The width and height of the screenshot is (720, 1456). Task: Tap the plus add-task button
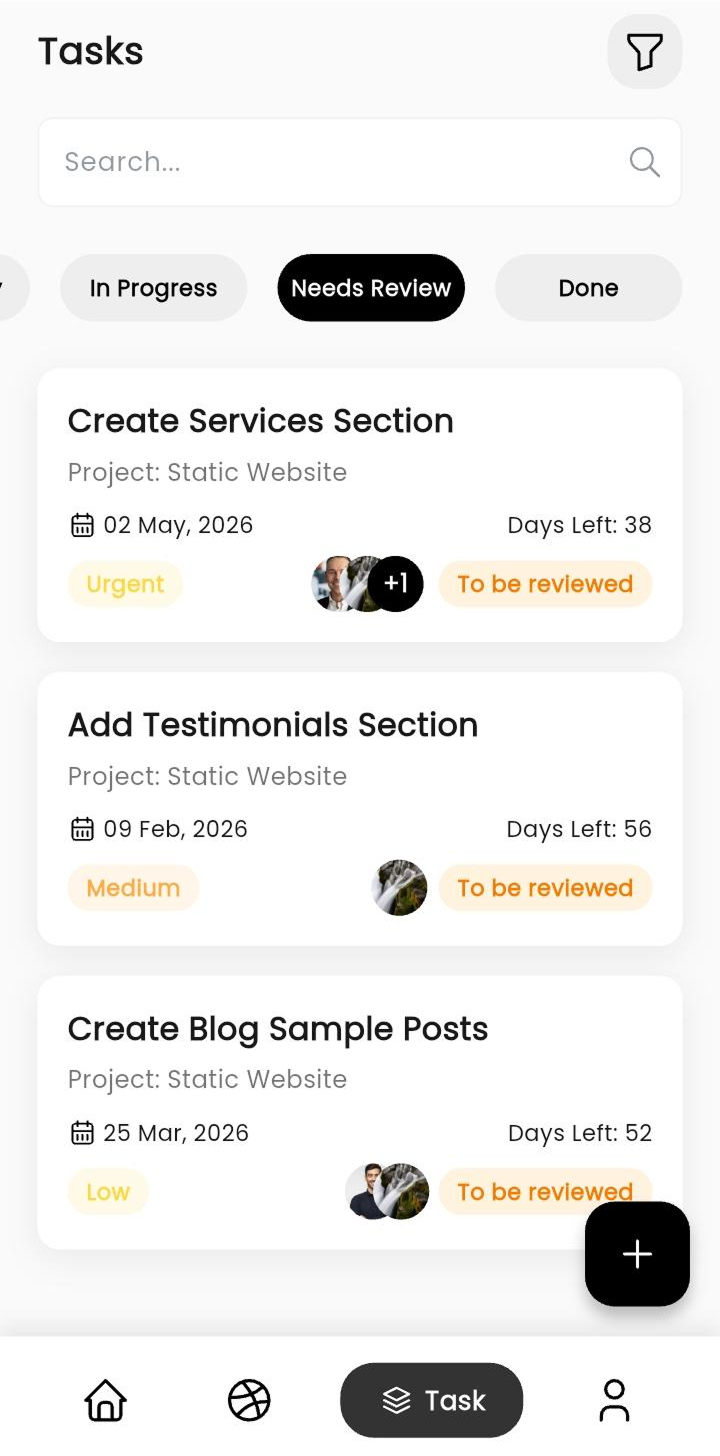pos(637,1254)
